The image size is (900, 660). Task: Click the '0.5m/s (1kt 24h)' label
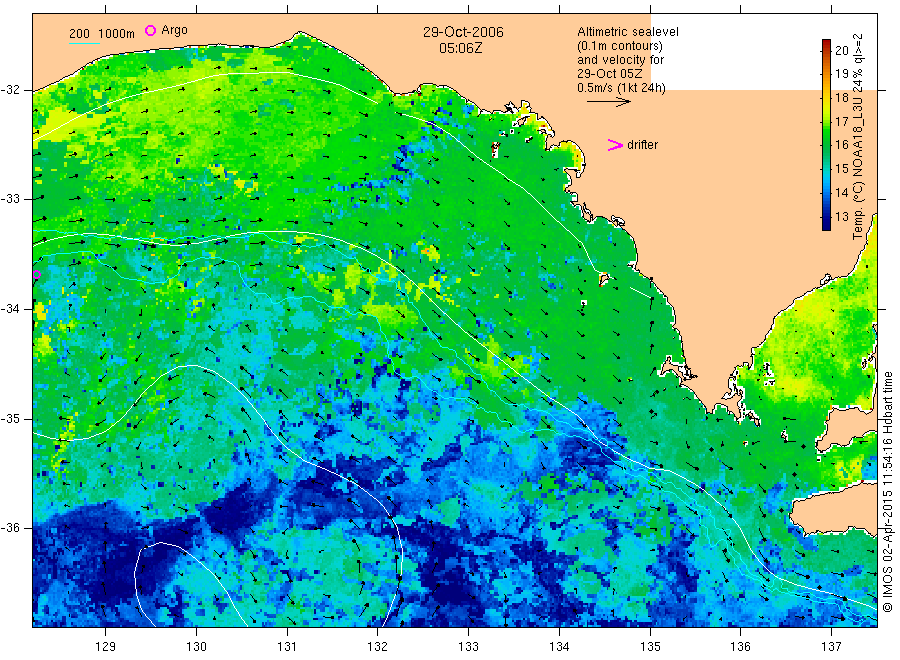(622, 88)
